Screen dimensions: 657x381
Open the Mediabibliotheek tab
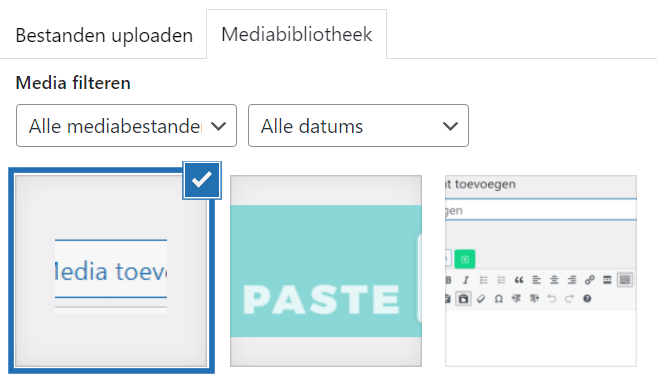point(297,34)
